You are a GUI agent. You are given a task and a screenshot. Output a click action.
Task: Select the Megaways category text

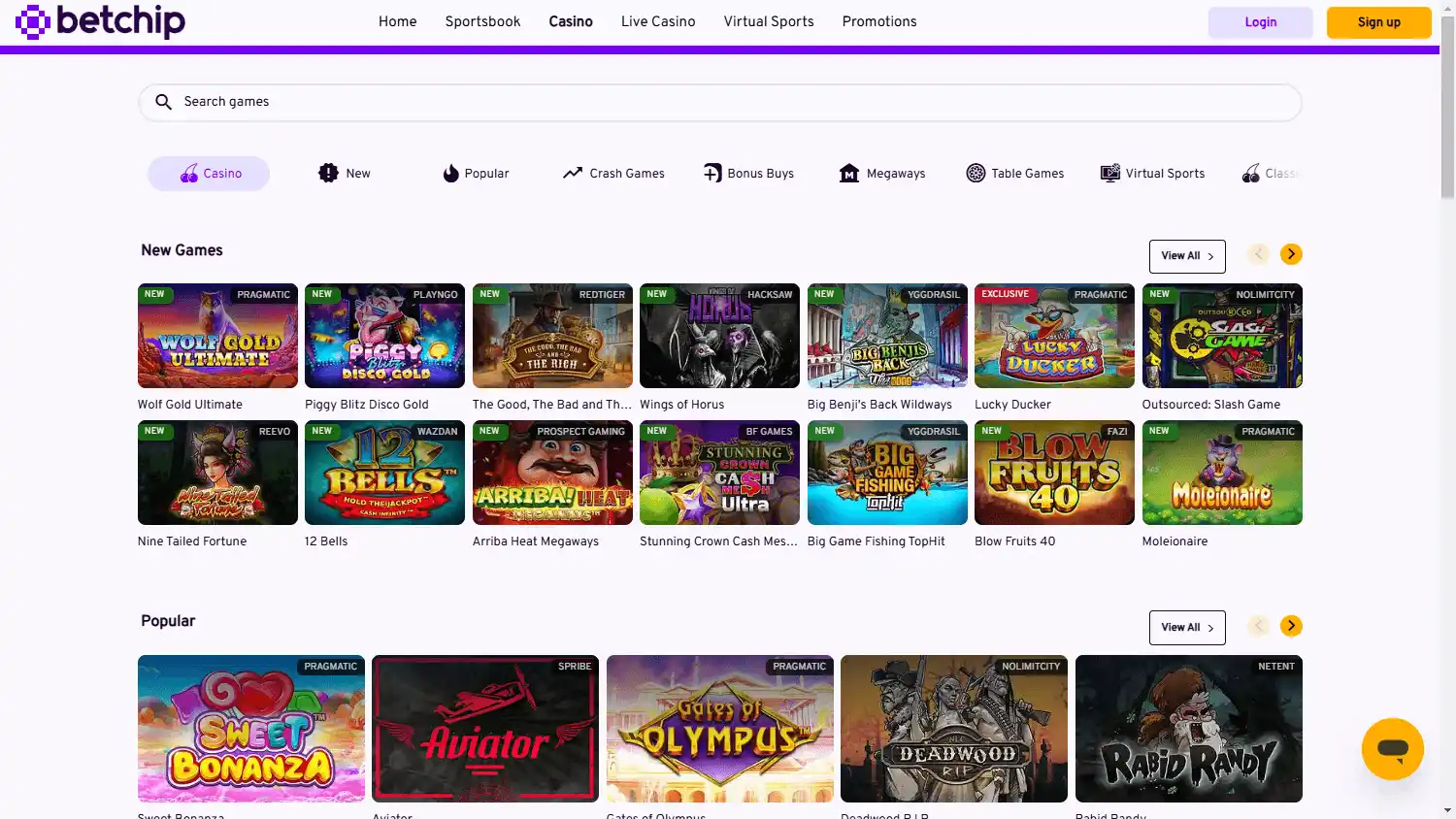(x=896, y=174)
